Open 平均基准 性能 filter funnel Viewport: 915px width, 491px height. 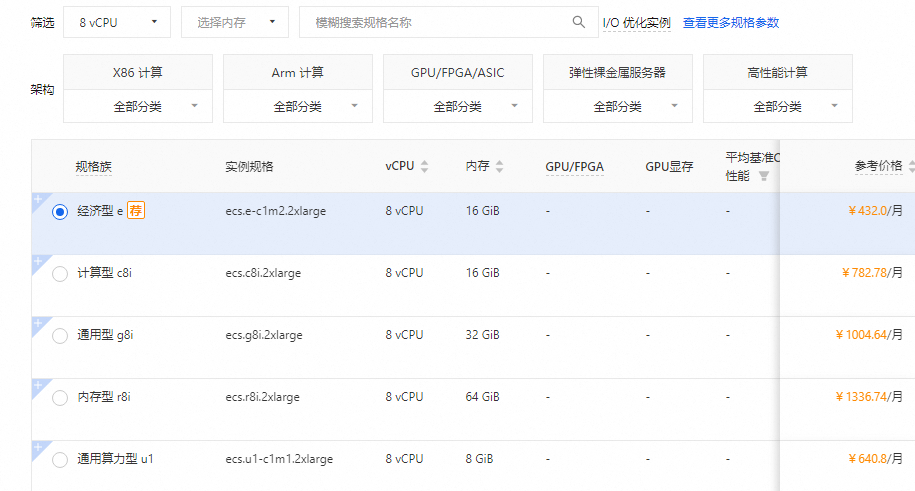click(x=763, y=176)
